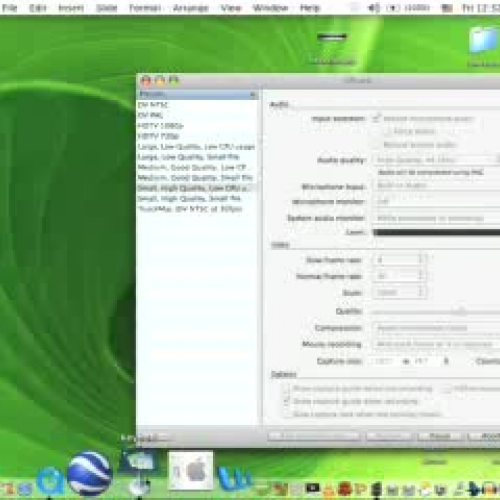Image resolution: width=500 pixels, height=500 pixels.
Task: Open the blue folder icon on the desktop
Action: [483, 40]
